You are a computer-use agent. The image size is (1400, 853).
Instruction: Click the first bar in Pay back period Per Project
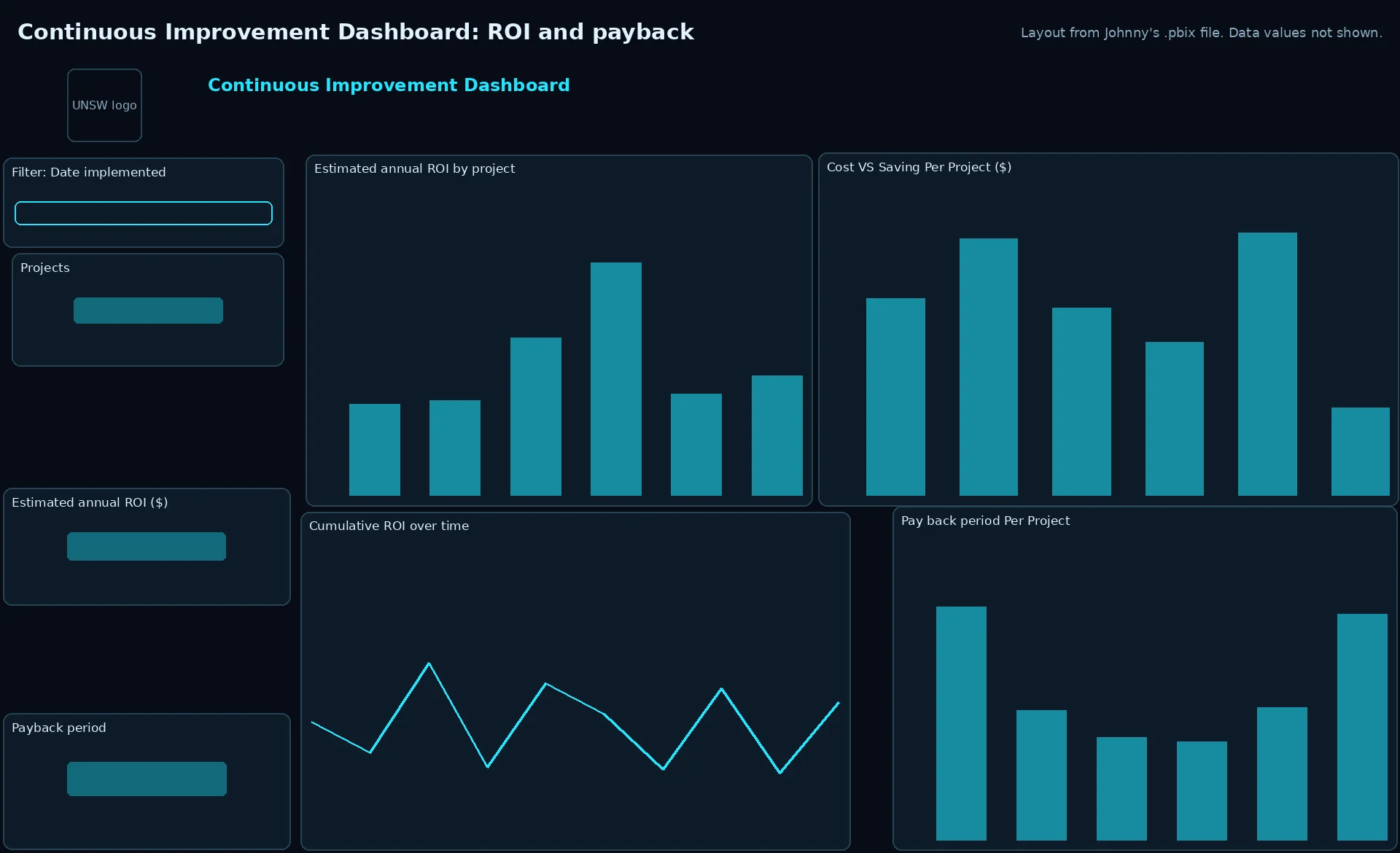961,723
